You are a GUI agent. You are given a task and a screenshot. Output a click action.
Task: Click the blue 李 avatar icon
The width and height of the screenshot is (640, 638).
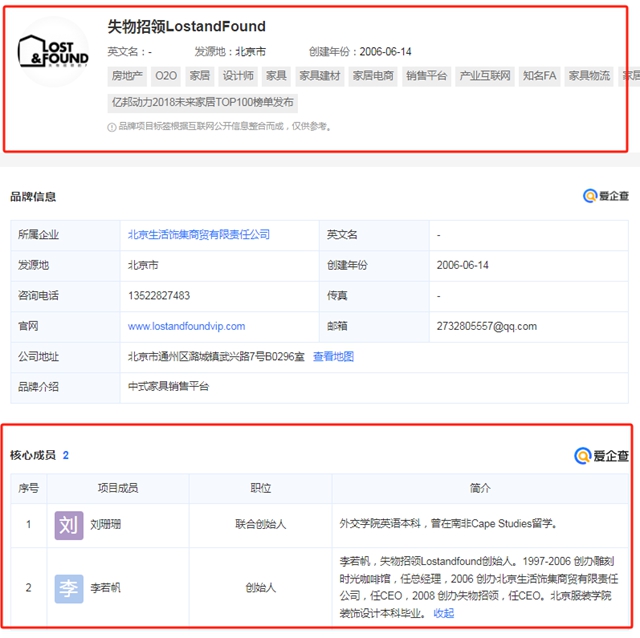[69, 589]
